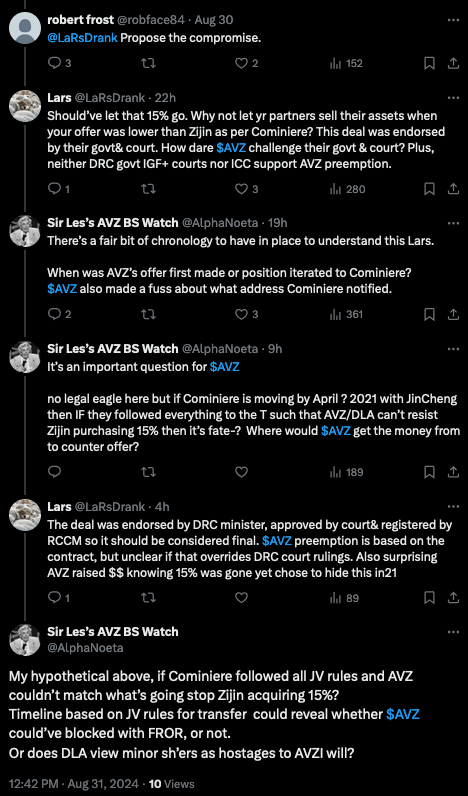
Task: Open more options on Lars's 4h tweet
Action: (x=452, y=507)
